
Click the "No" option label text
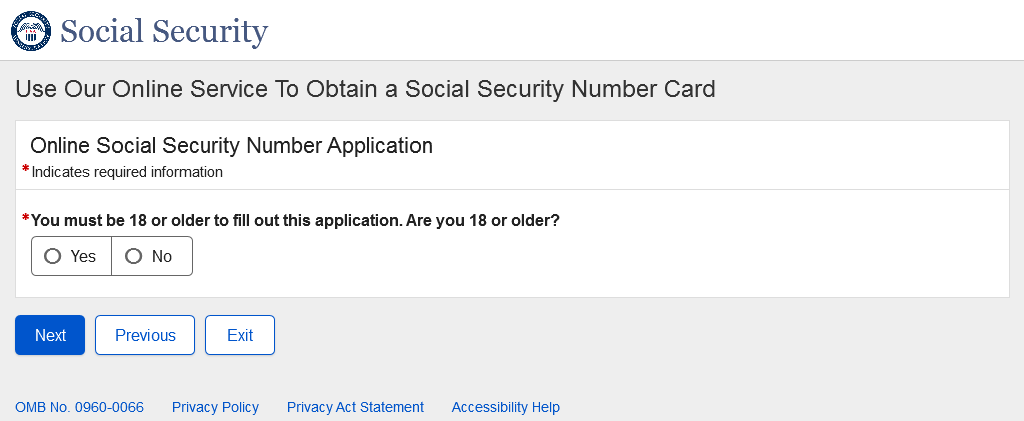pyautogui.click(x=162, y=257)
